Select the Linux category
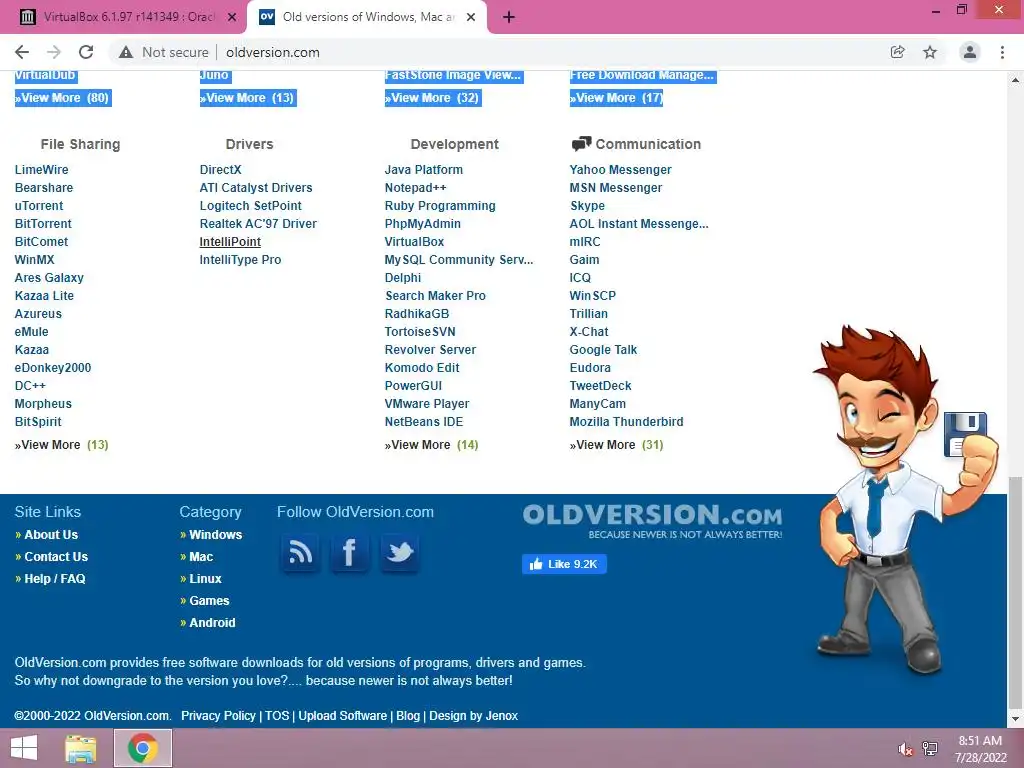 [x=205, y=579]
